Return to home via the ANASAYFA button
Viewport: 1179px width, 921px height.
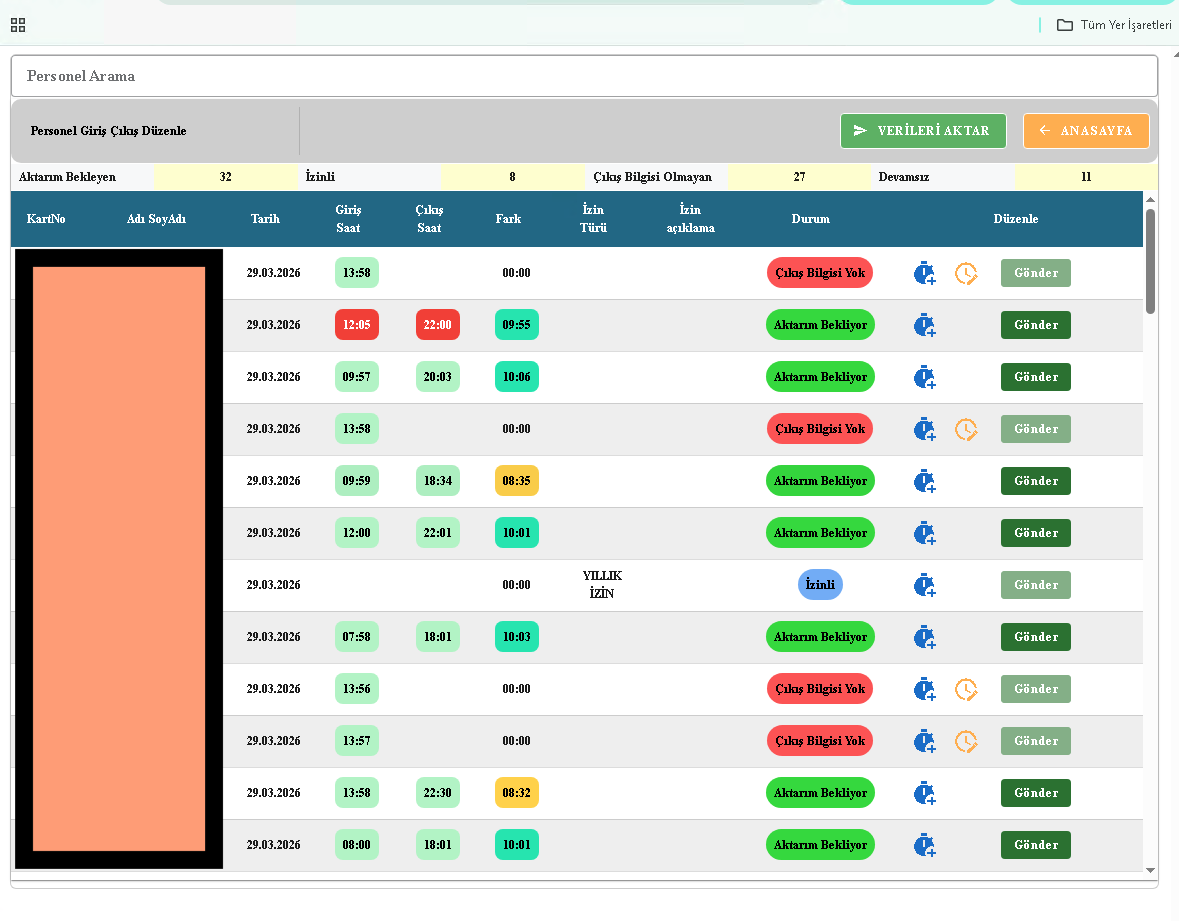point(1086,130)
